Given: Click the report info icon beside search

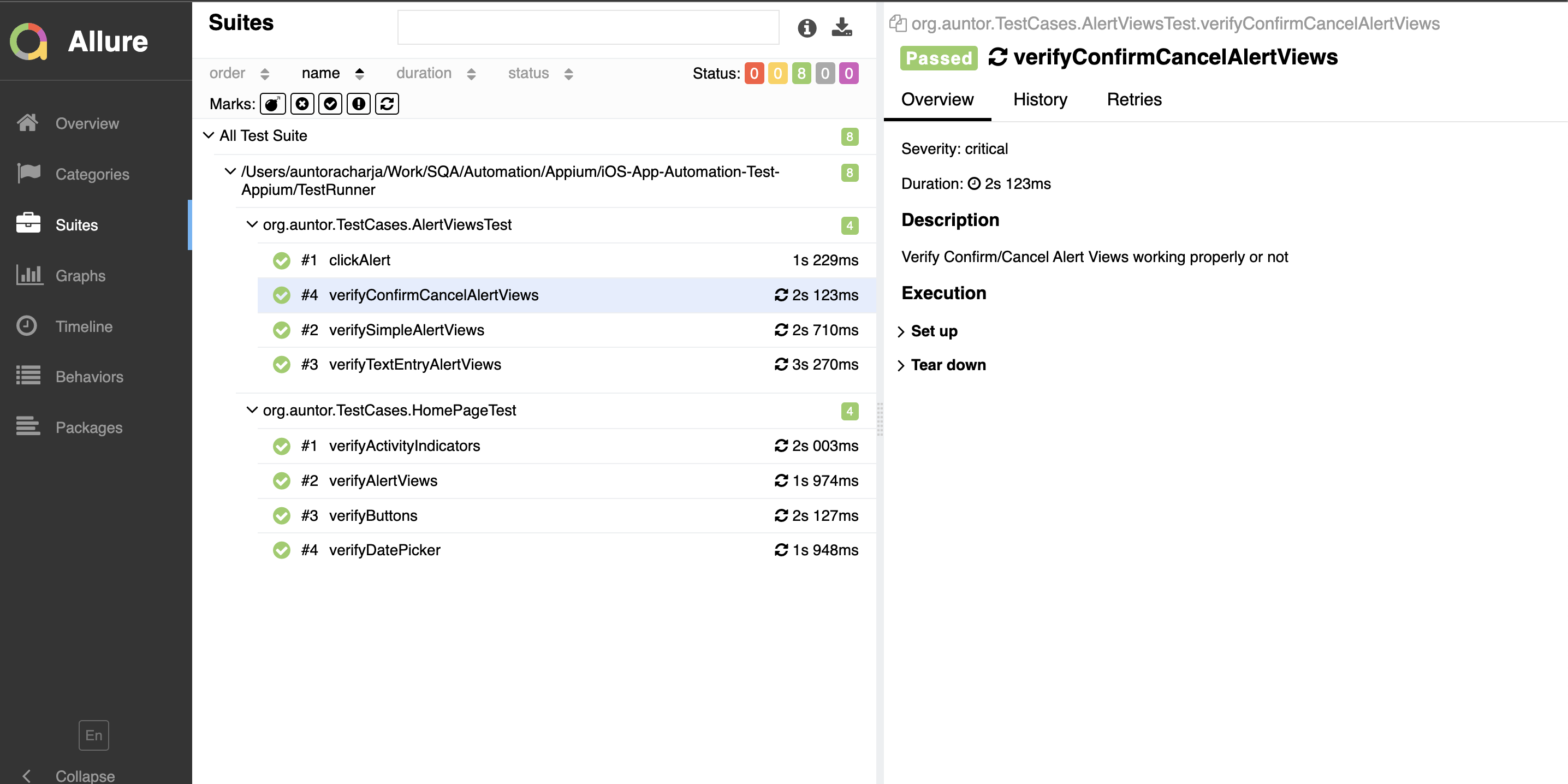Looking at the screenshot, I should coord(807,27).
